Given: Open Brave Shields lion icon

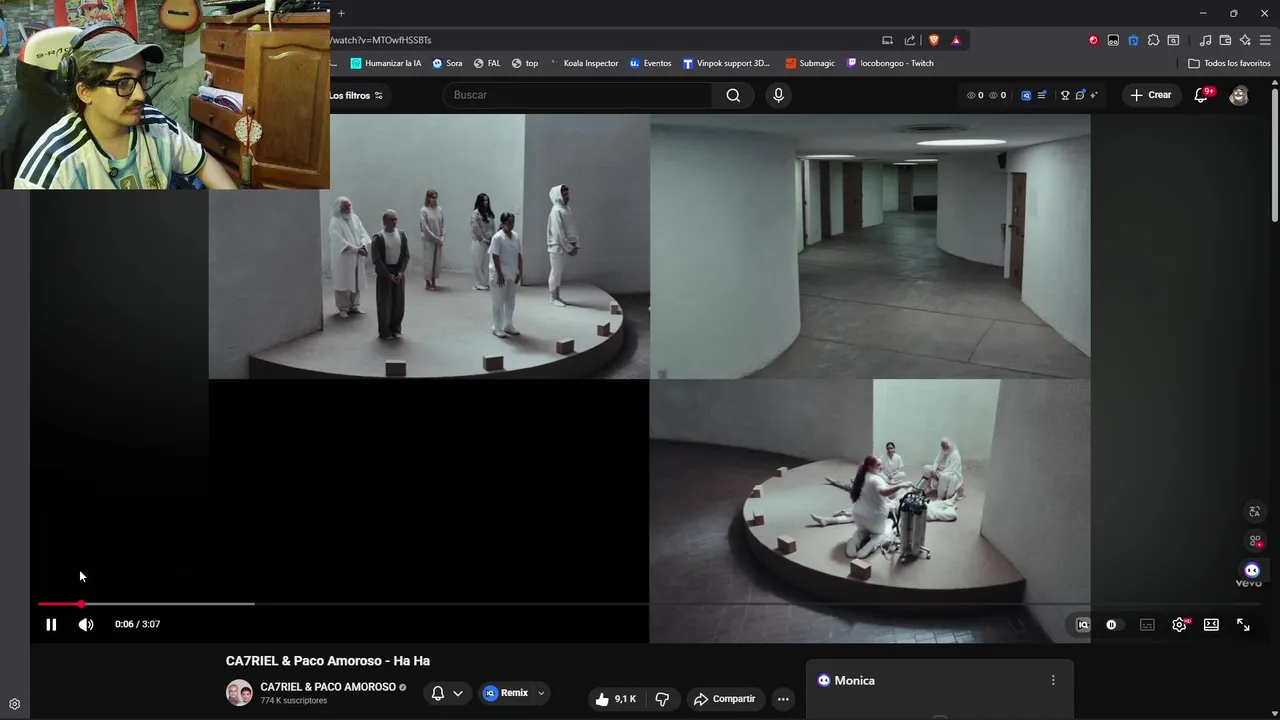Looking at the screenshot, I should tap(934, 40).
